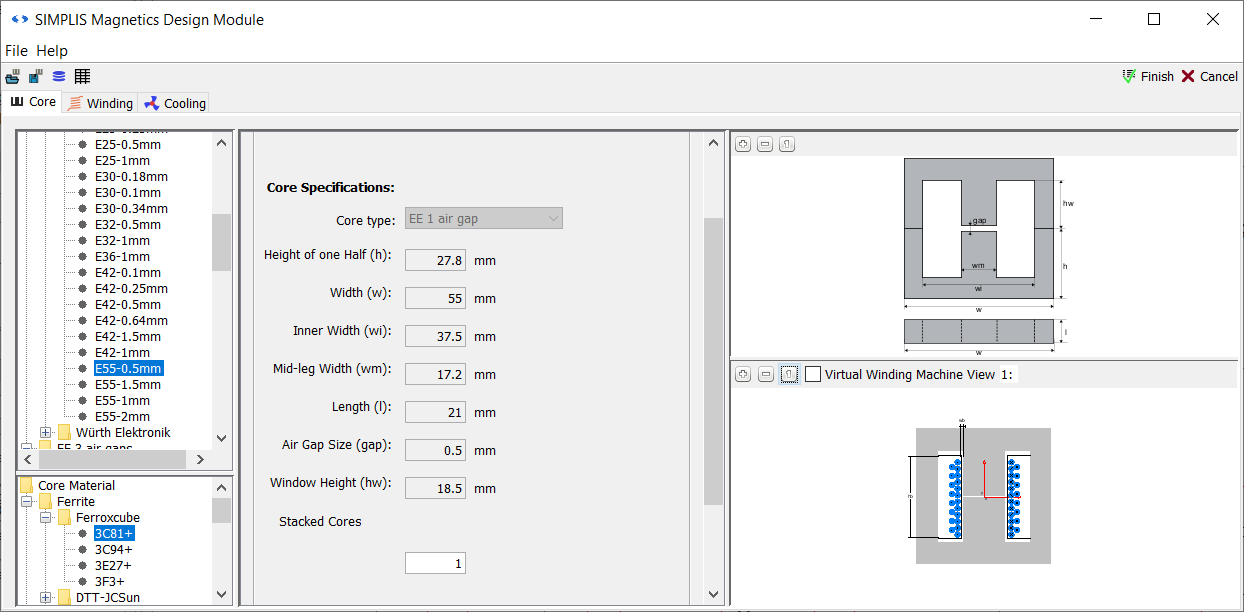Reset core diagram zoom to 1:1
This screenshot has width=1244, height=612.
pos(787,145)
